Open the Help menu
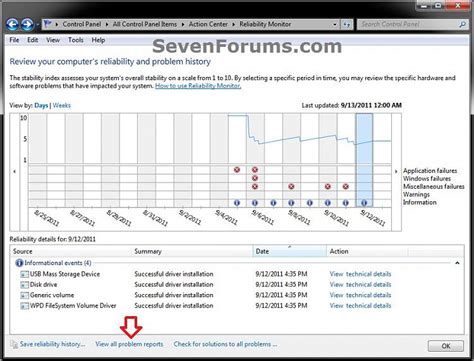 98,40
